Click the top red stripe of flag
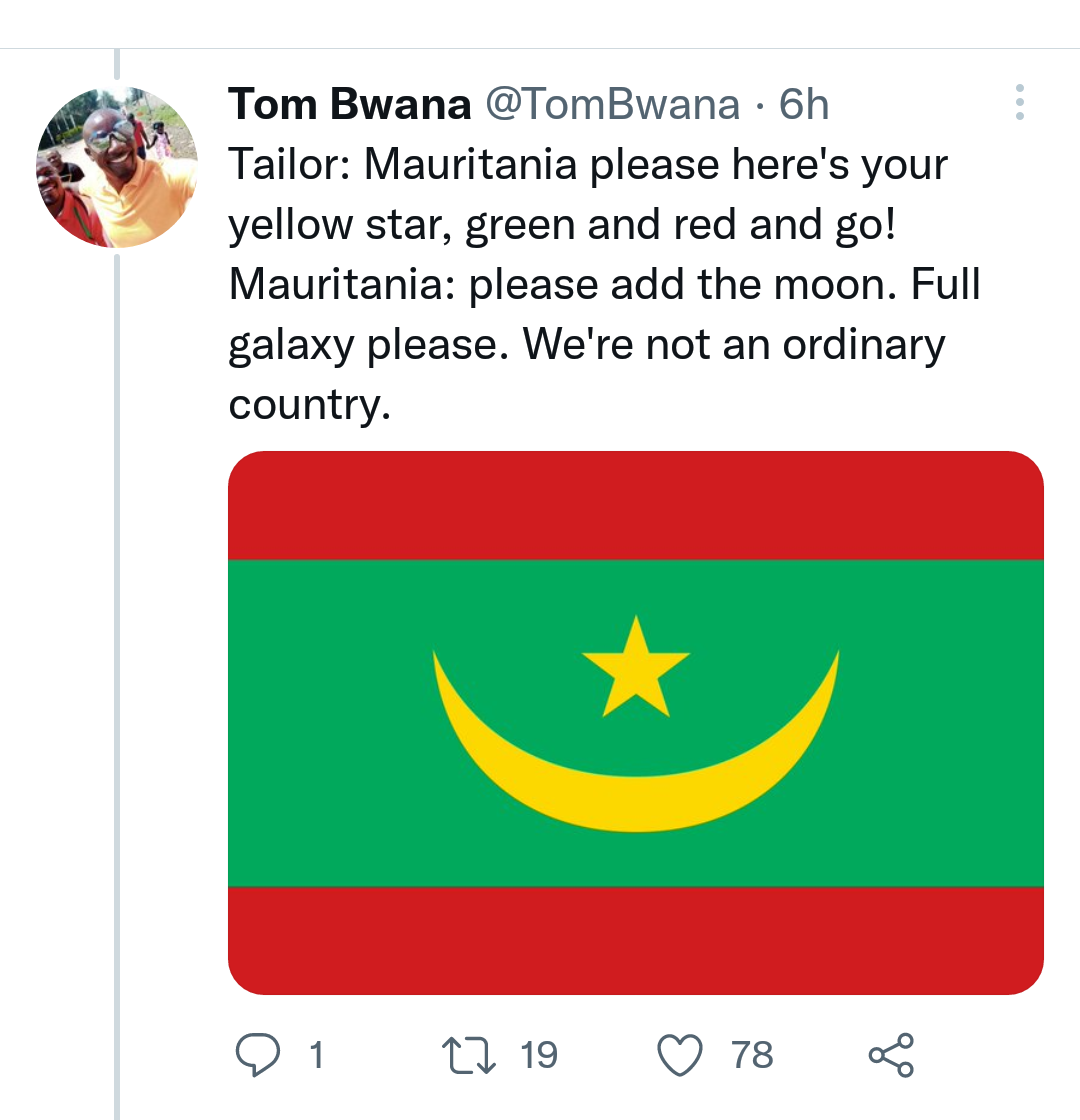 pos(636,505)
